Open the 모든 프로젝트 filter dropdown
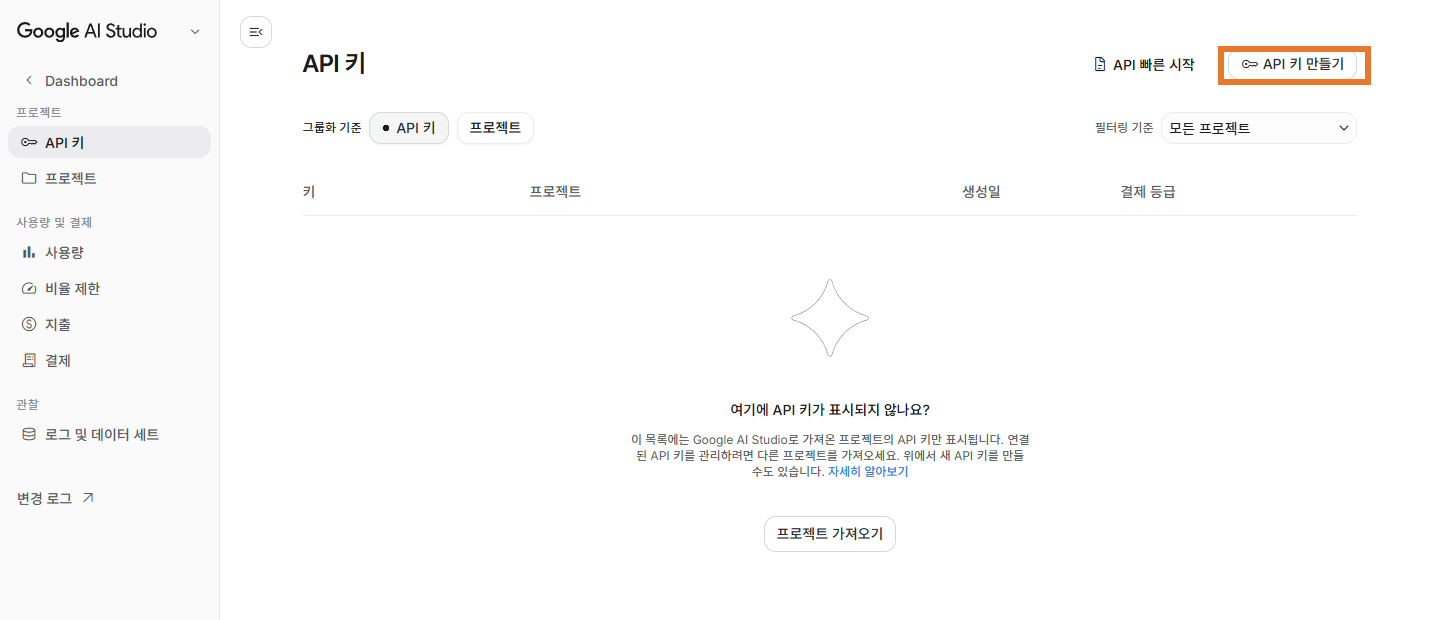The image size is (1440, 620). tap(1258, 128)
